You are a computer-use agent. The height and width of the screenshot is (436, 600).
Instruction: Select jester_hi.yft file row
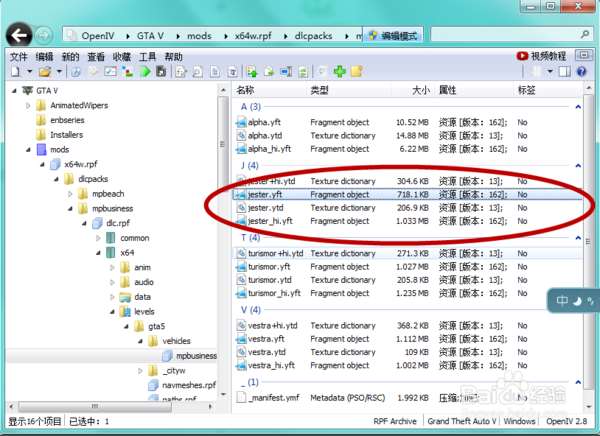(x=408, y=221)
